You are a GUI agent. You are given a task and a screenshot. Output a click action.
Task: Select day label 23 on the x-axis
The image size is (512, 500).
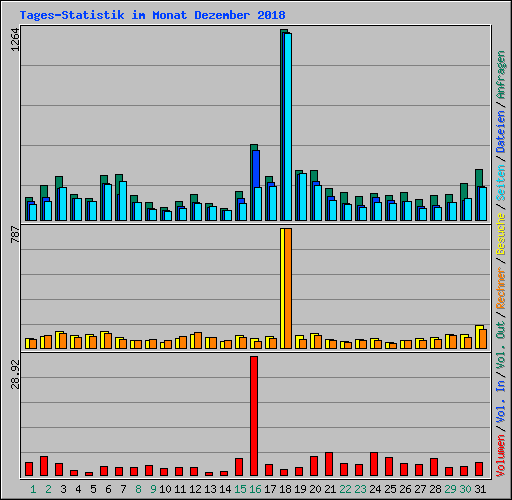pos(360,489)
